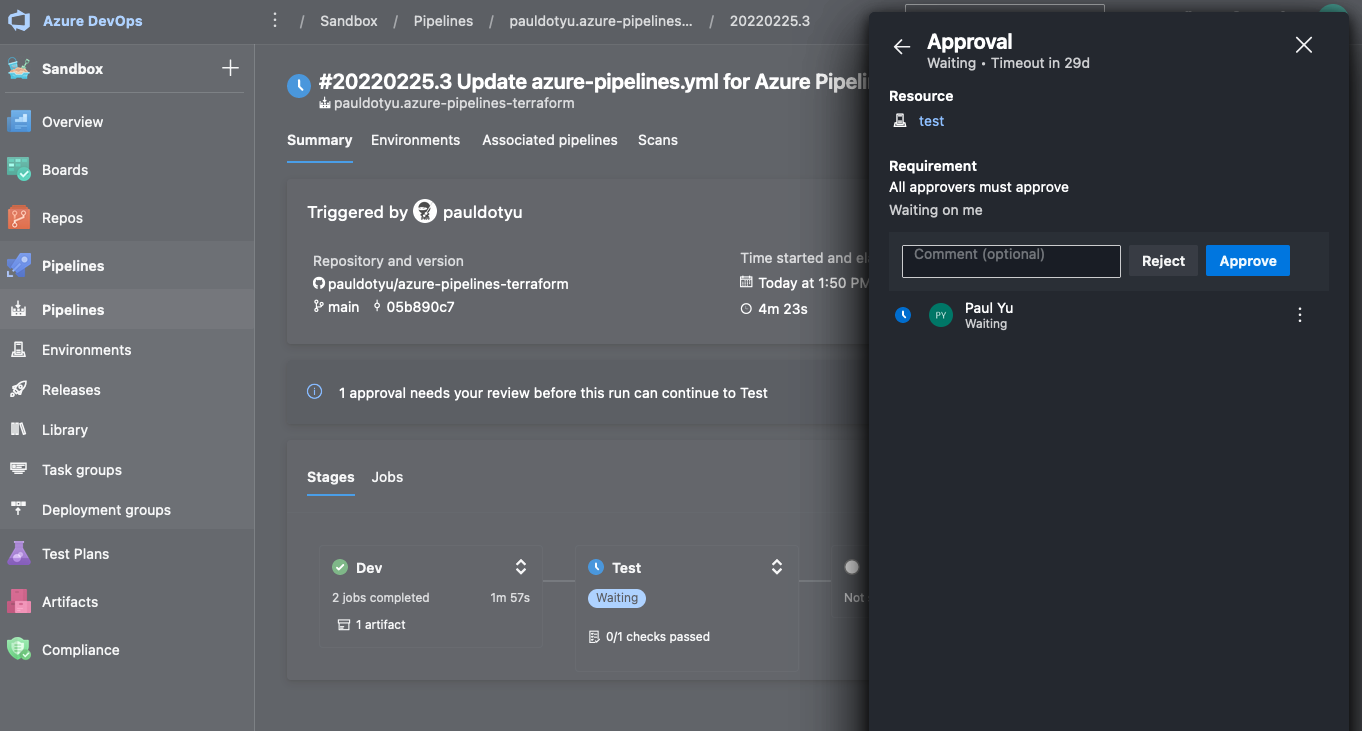Open Test Plans section
1362x731 pixels.
(75, 554)
